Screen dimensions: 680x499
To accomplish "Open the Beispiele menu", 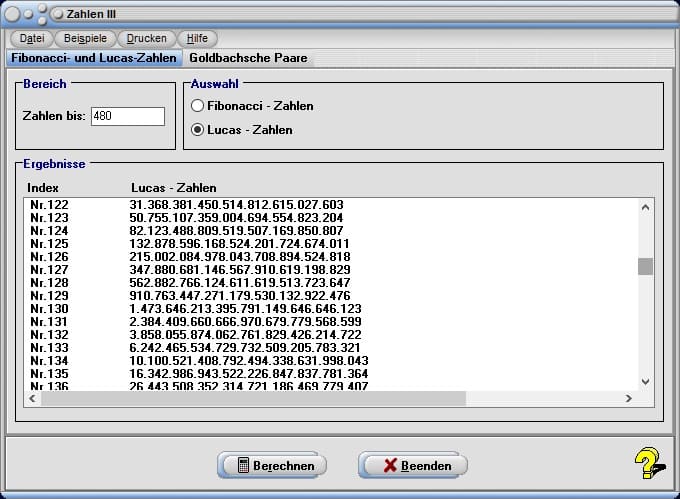I will click(85, 39).
